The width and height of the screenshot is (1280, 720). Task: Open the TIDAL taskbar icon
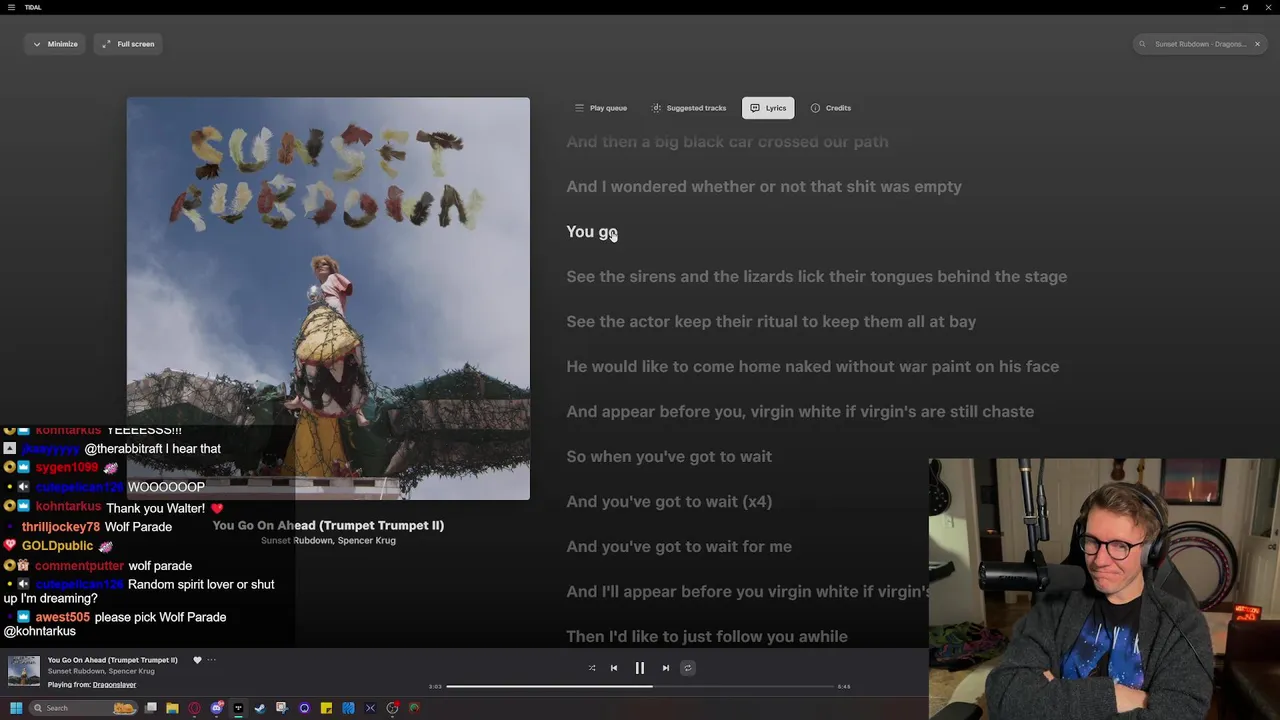(238, 708)
